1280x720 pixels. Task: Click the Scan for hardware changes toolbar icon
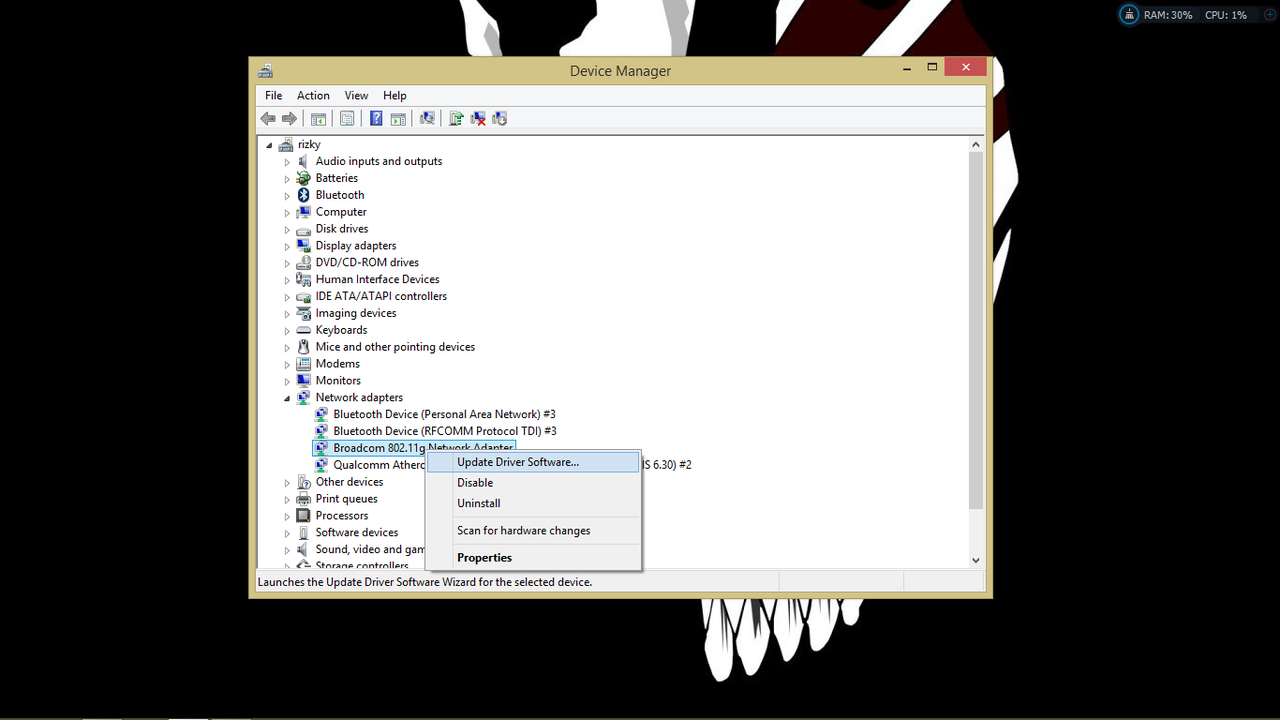coord(427,118)
